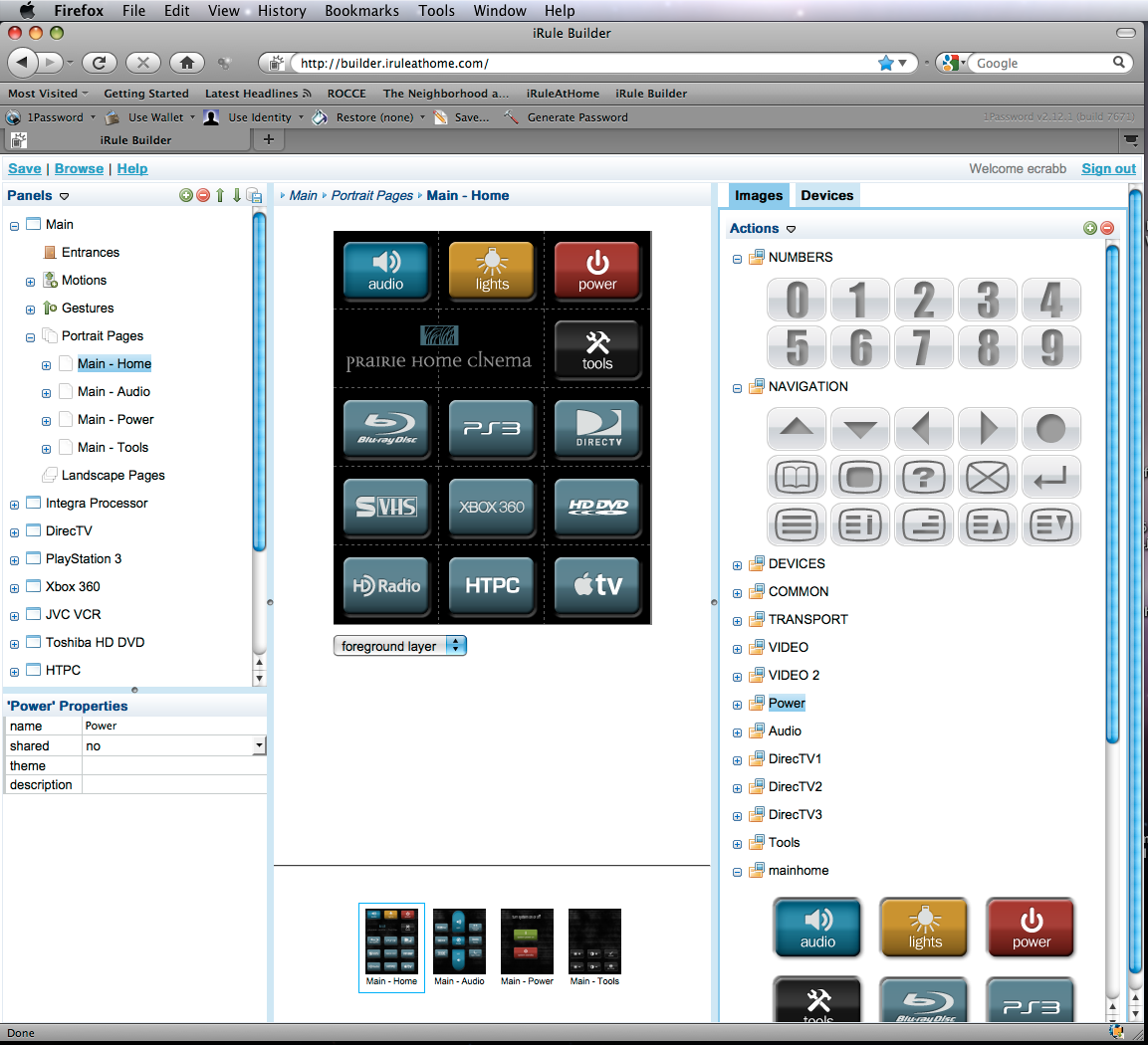Click the Browse link

[x=79, y=168]
